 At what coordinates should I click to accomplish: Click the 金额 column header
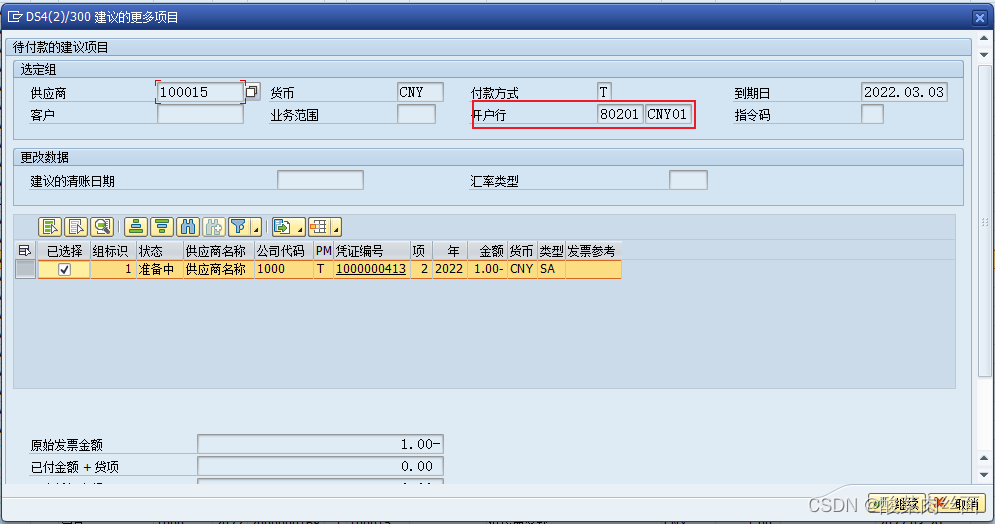(x=487, y=251)
